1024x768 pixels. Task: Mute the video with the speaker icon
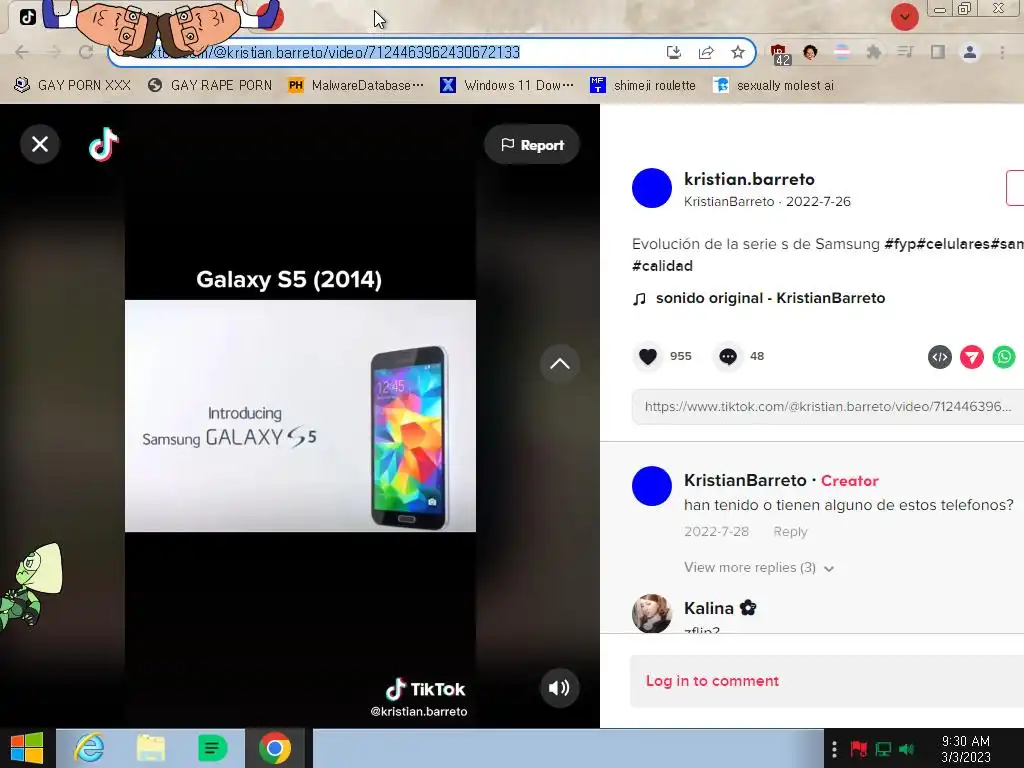point(559,688)
